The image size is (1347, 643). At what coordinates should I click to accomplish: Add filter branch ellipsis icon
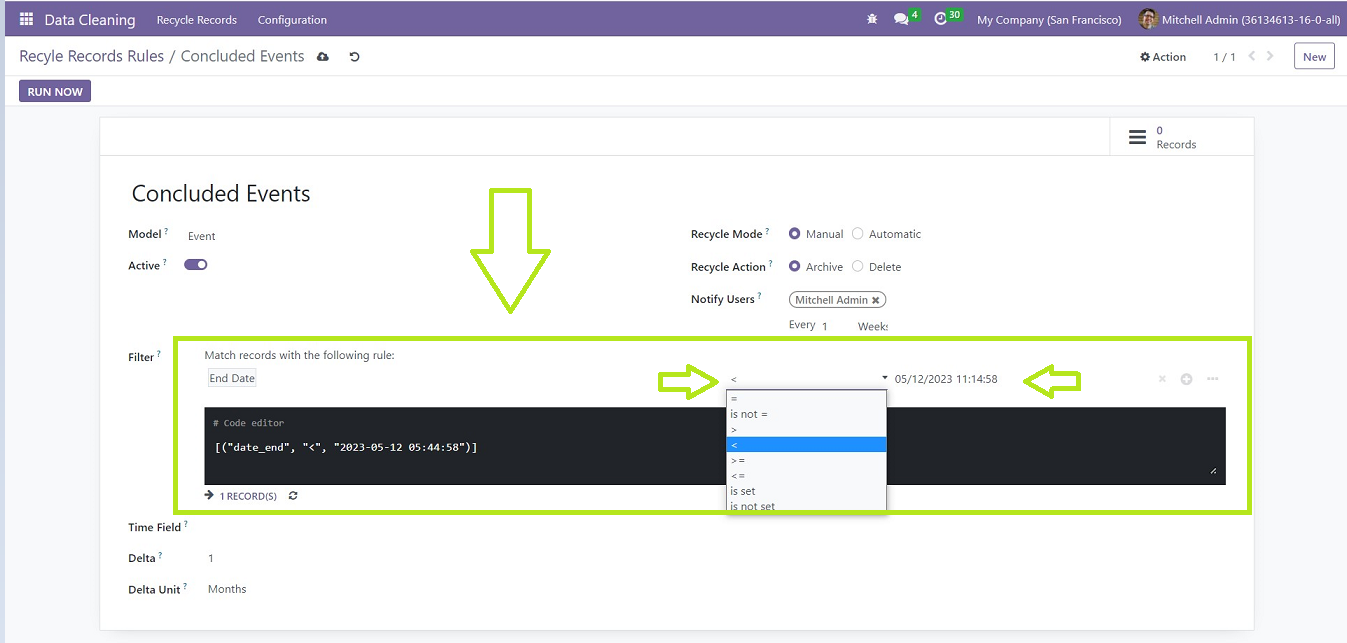coord(1212,379)
